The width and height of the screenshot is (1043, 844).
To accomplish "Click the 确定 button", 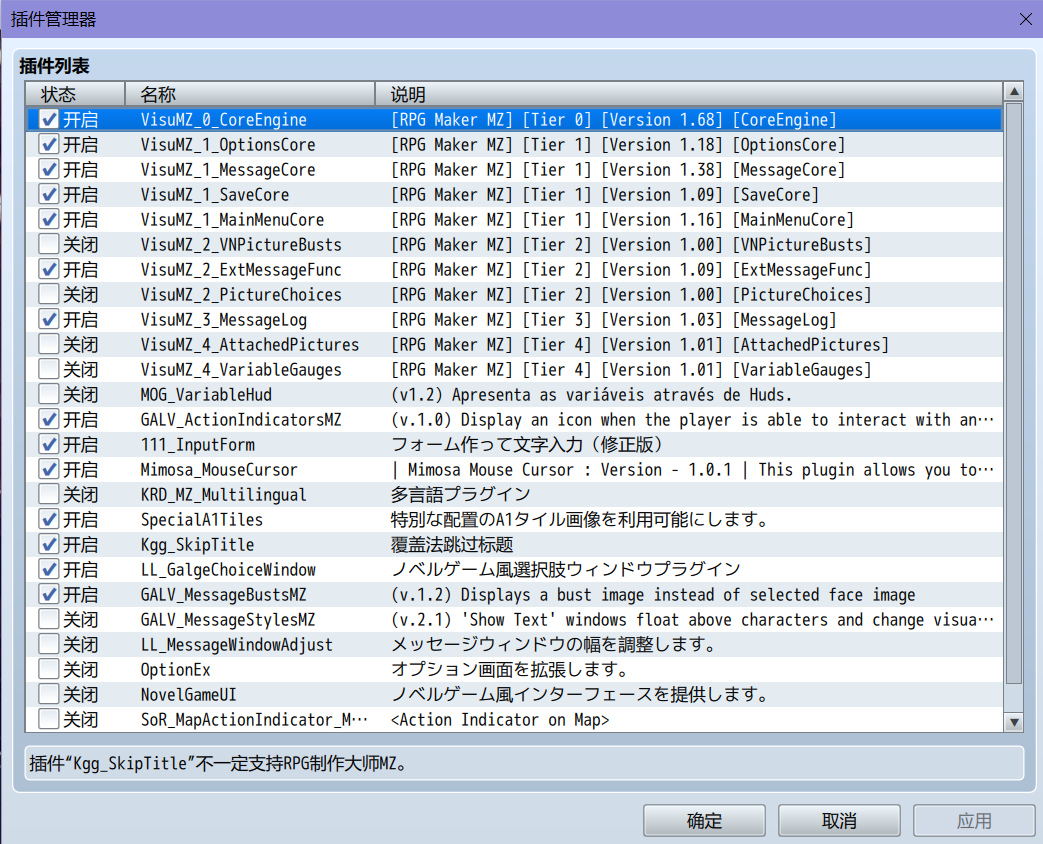I will [x=704, y=821].
